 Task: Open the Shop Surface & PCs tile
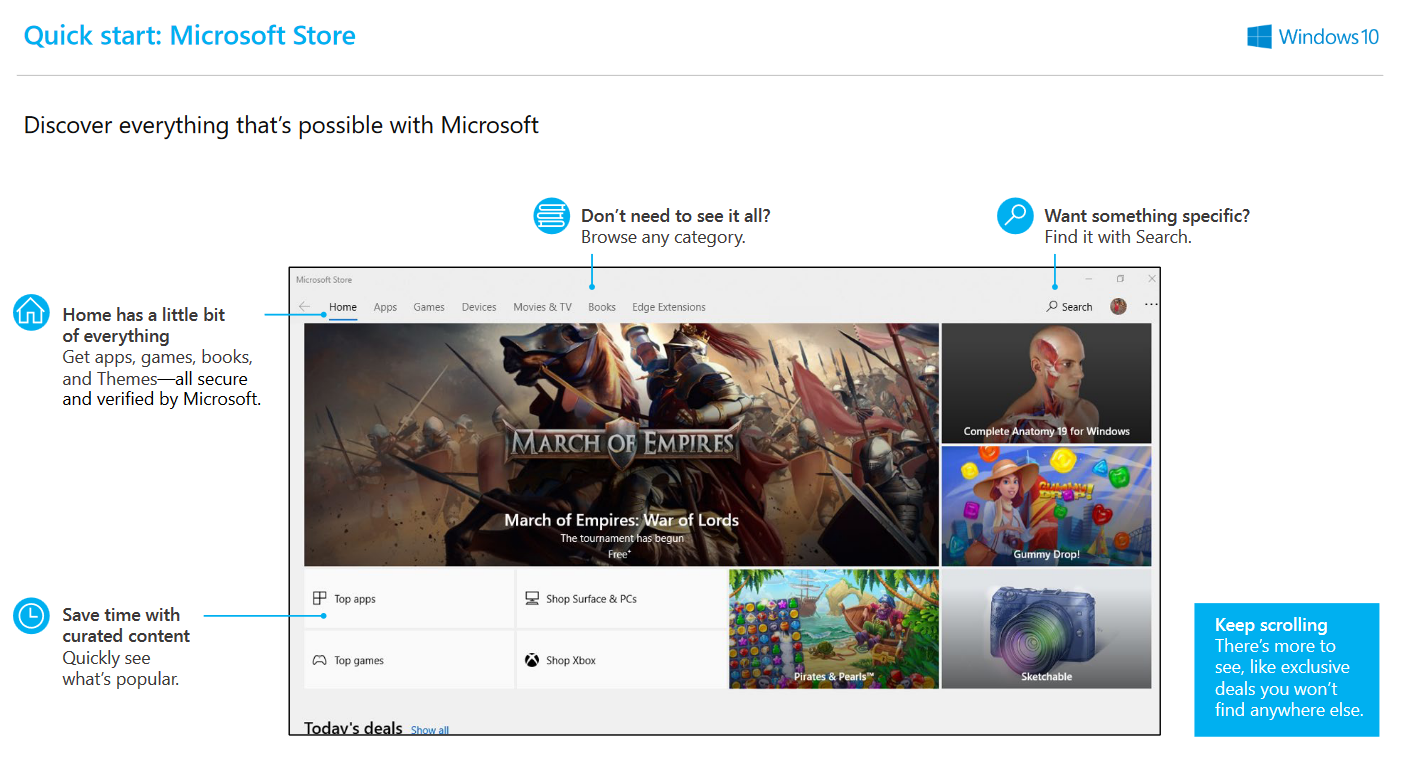coord(621,599)
